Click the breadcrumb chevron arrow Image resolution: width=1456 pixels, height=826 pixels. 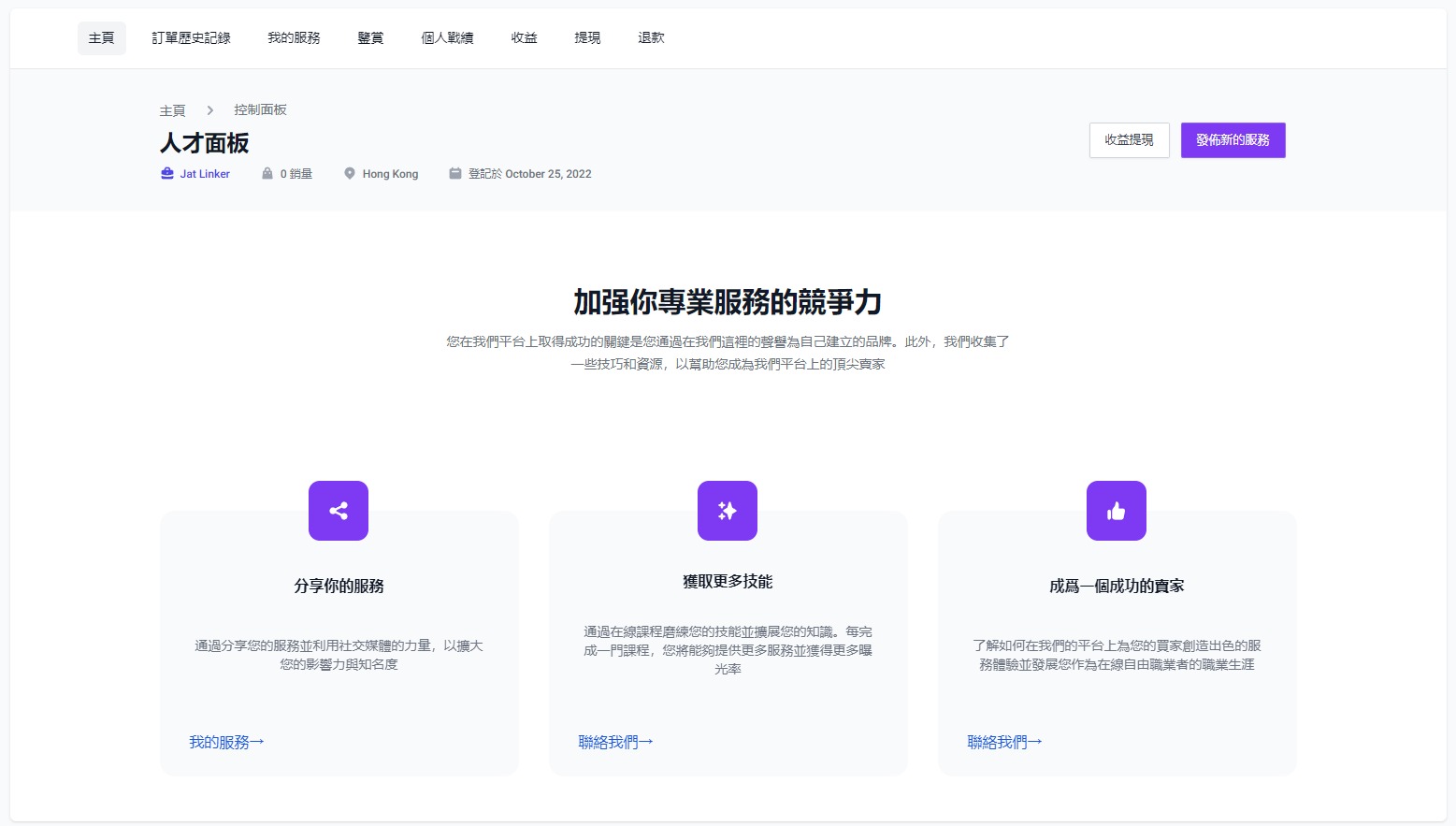coord(210,110)
